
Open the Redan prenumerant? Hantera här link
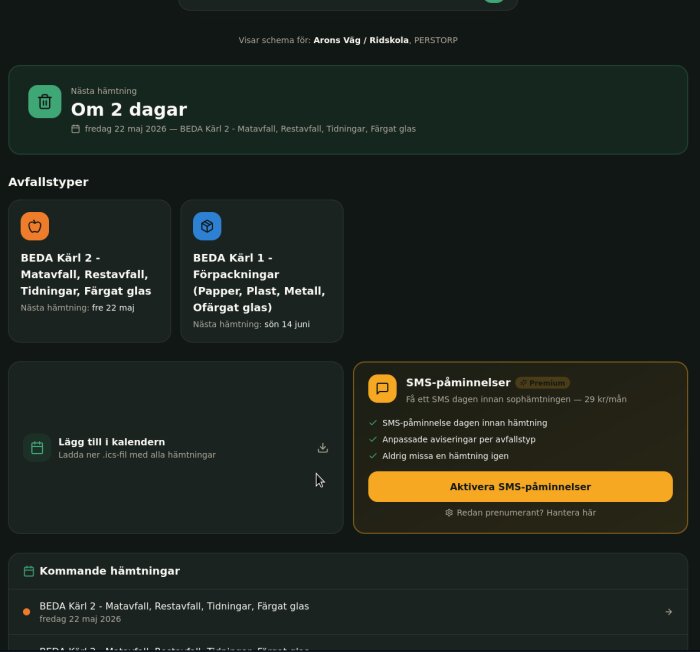(x=526, y=513)
